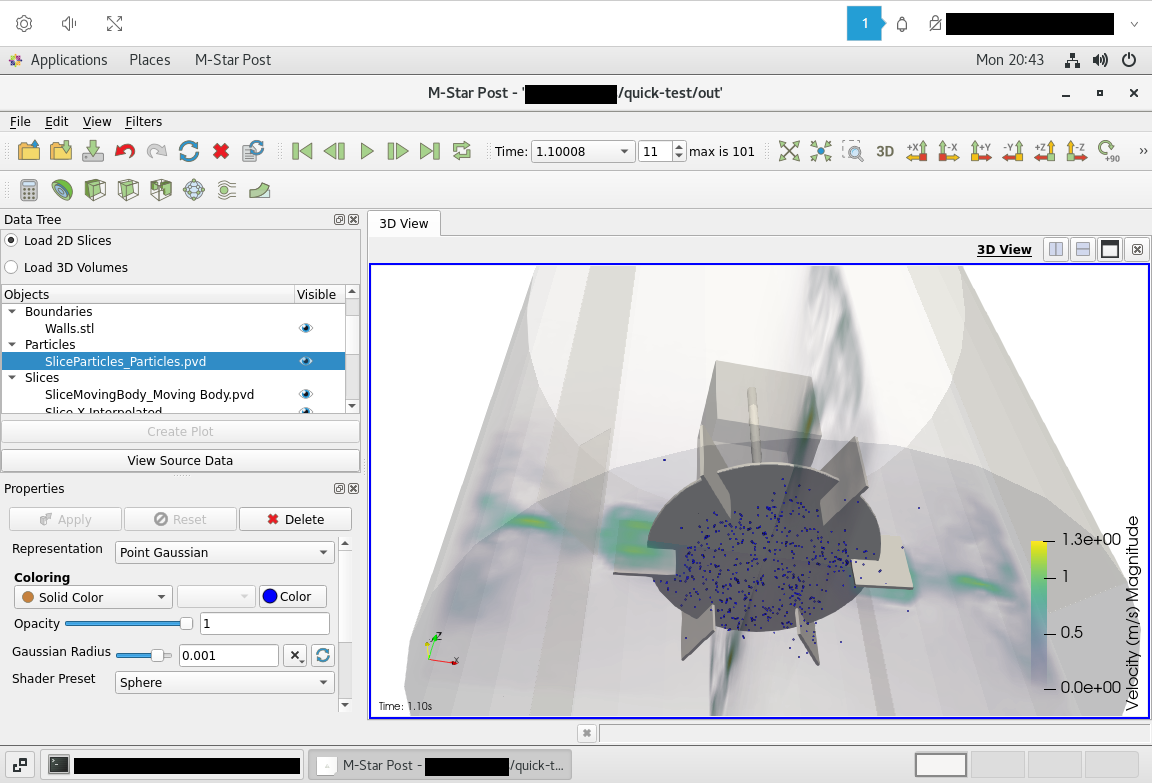1152x783 pixels.
Task: Apply the Contour filter
Action: (x=62, y=190)
